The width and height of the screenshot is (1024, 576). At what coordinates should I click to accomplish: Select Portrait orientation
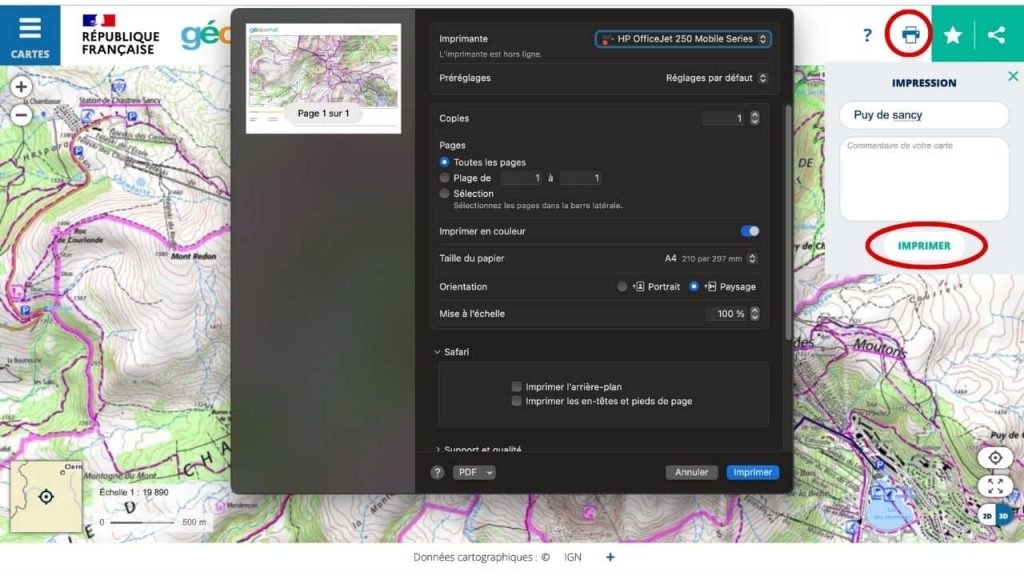[x=623, y=286]
